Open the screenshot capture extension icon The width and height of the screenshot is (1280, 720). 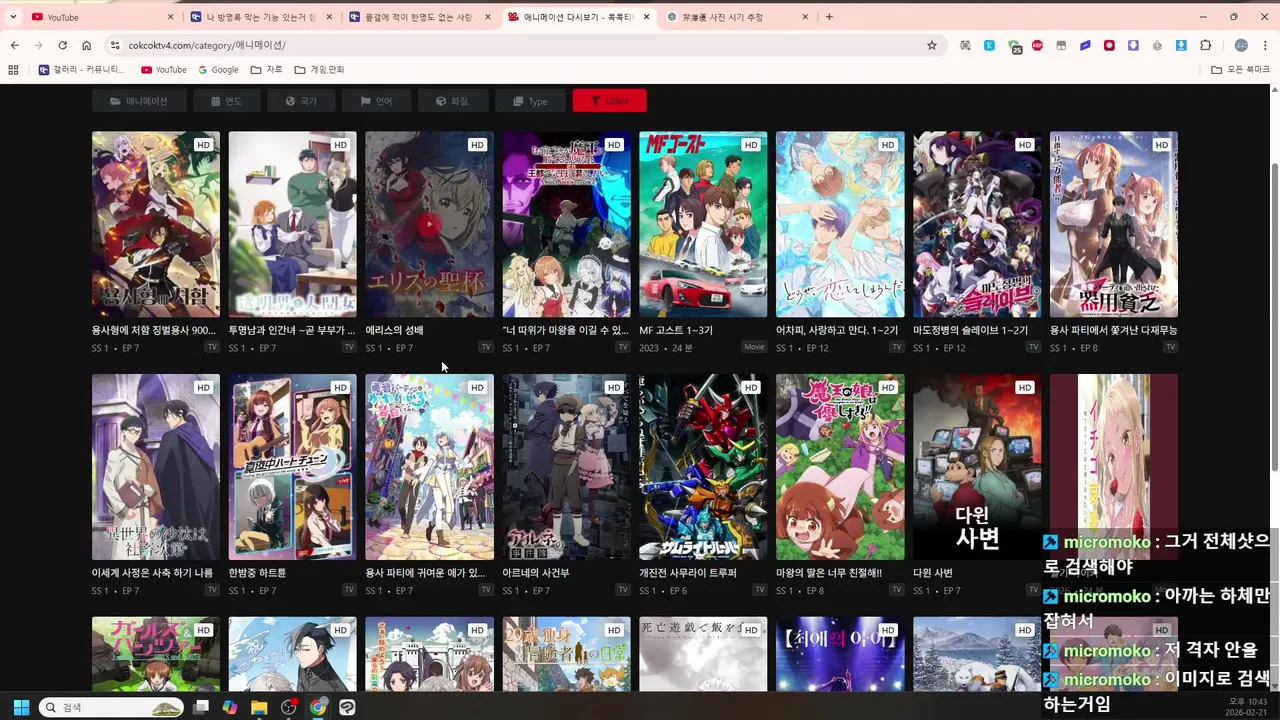pos(965,45)
